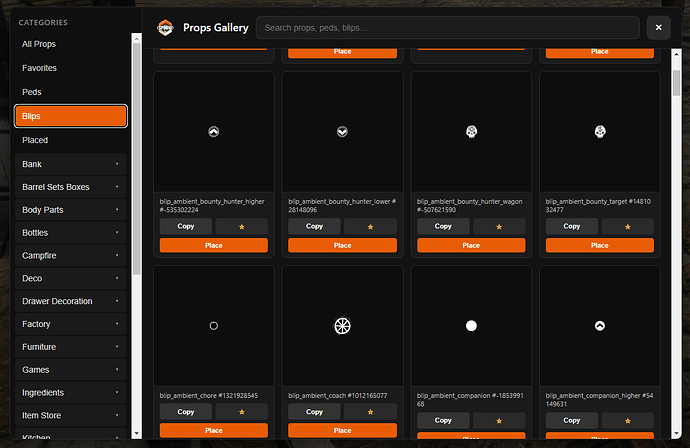Toggle favorite star for blip_ambient_coach
This screenshot has height=448, width=690.
point(371,412)
